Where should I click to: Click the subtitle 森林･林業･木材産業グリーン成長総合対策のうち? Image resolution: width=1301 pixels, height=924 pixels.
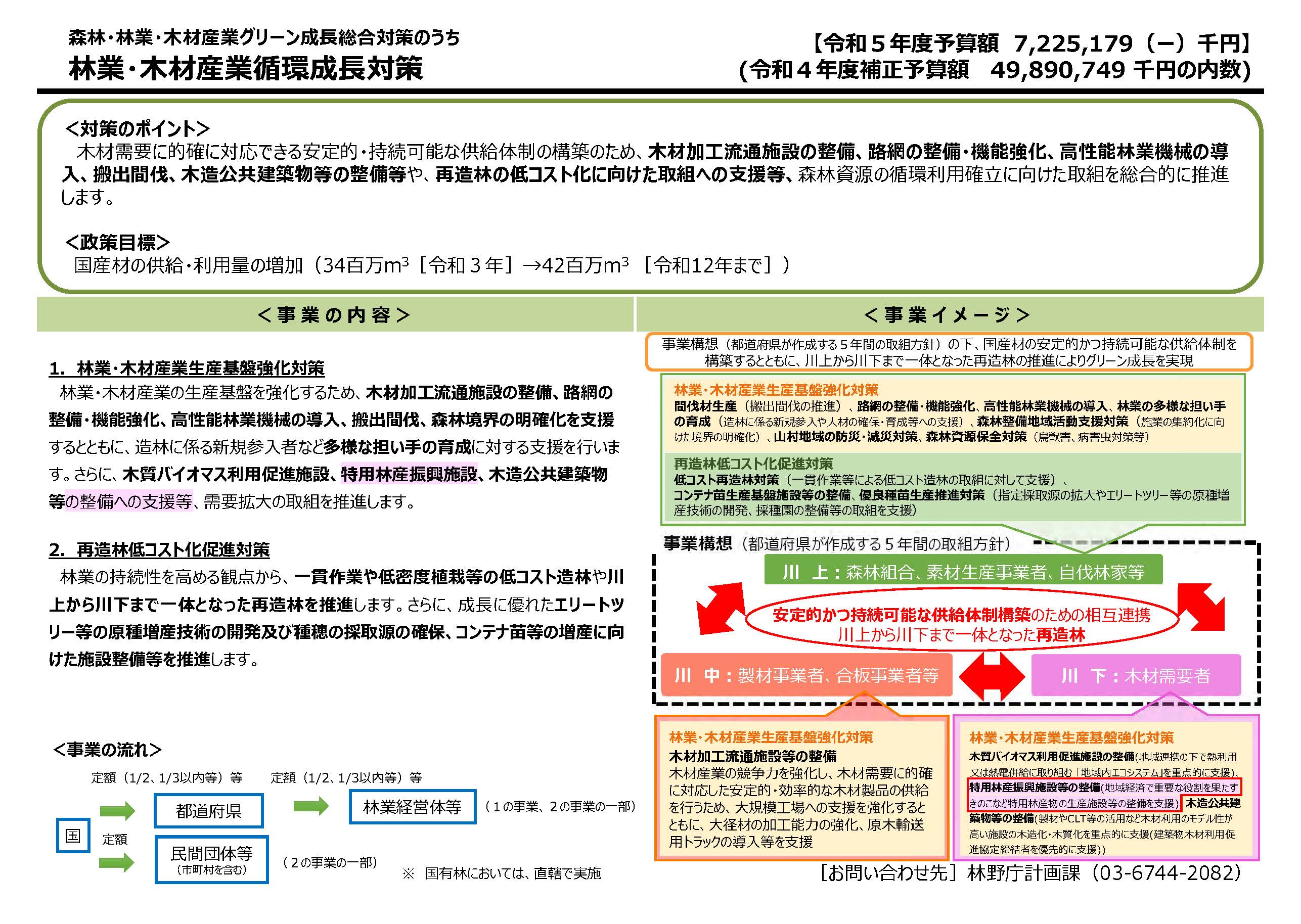click(264, 37)
